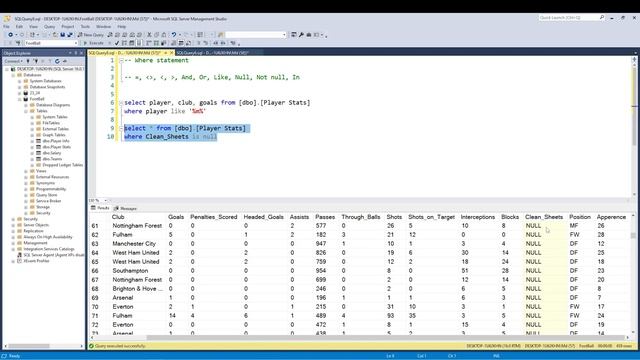Image resolution: width=640 pixels, height=360 pixels.
Task: Close the active yellow SQLQuery tab
Action: [171, 53]
